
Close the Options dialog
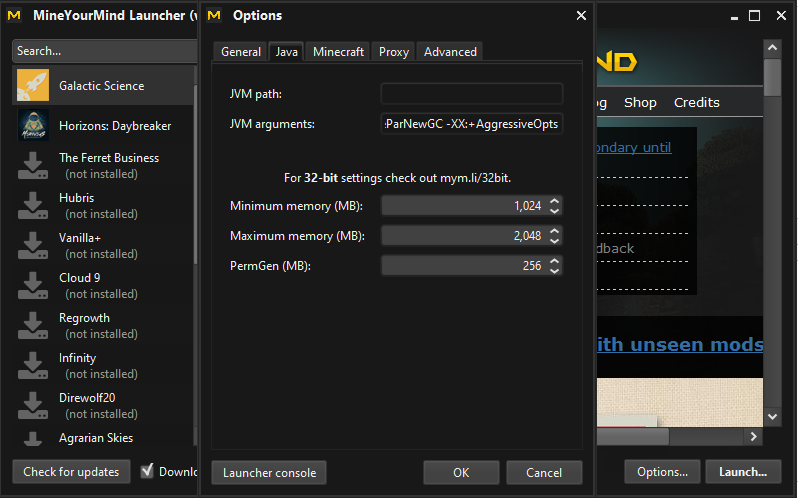pos(581,16)
